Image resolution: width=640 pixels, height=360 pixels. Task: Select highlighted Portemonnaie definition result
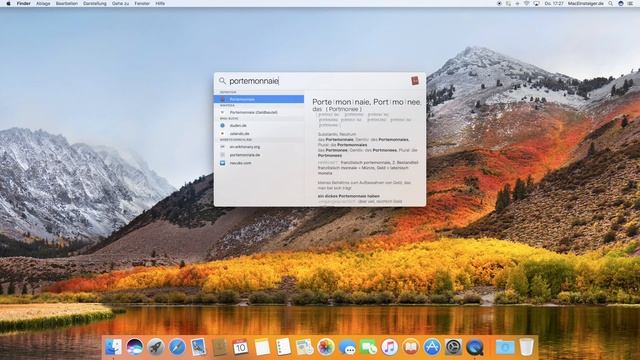[259, 99]
